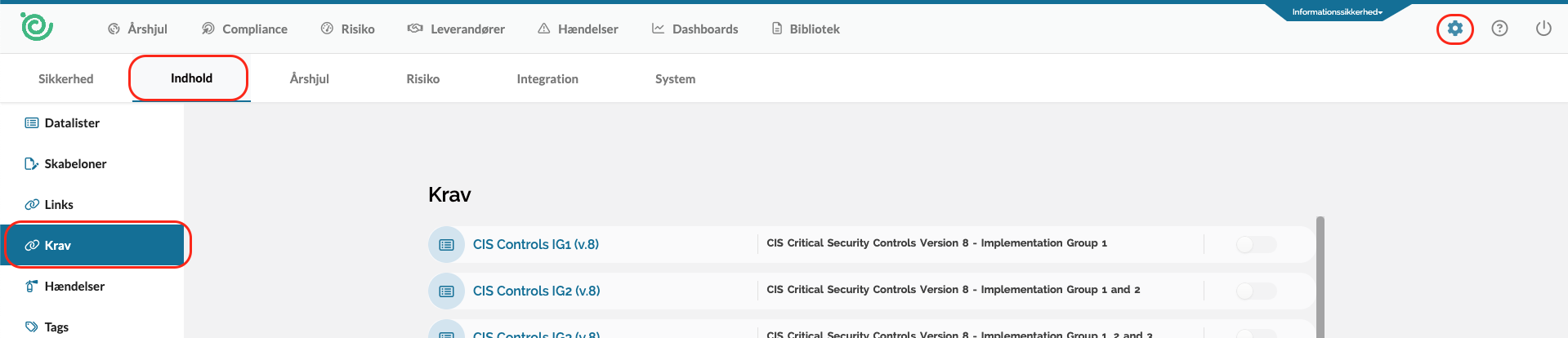Select Hændelser in the left sidebar
This screenshot has width=1568, height=338.
(x=74, y=287)
